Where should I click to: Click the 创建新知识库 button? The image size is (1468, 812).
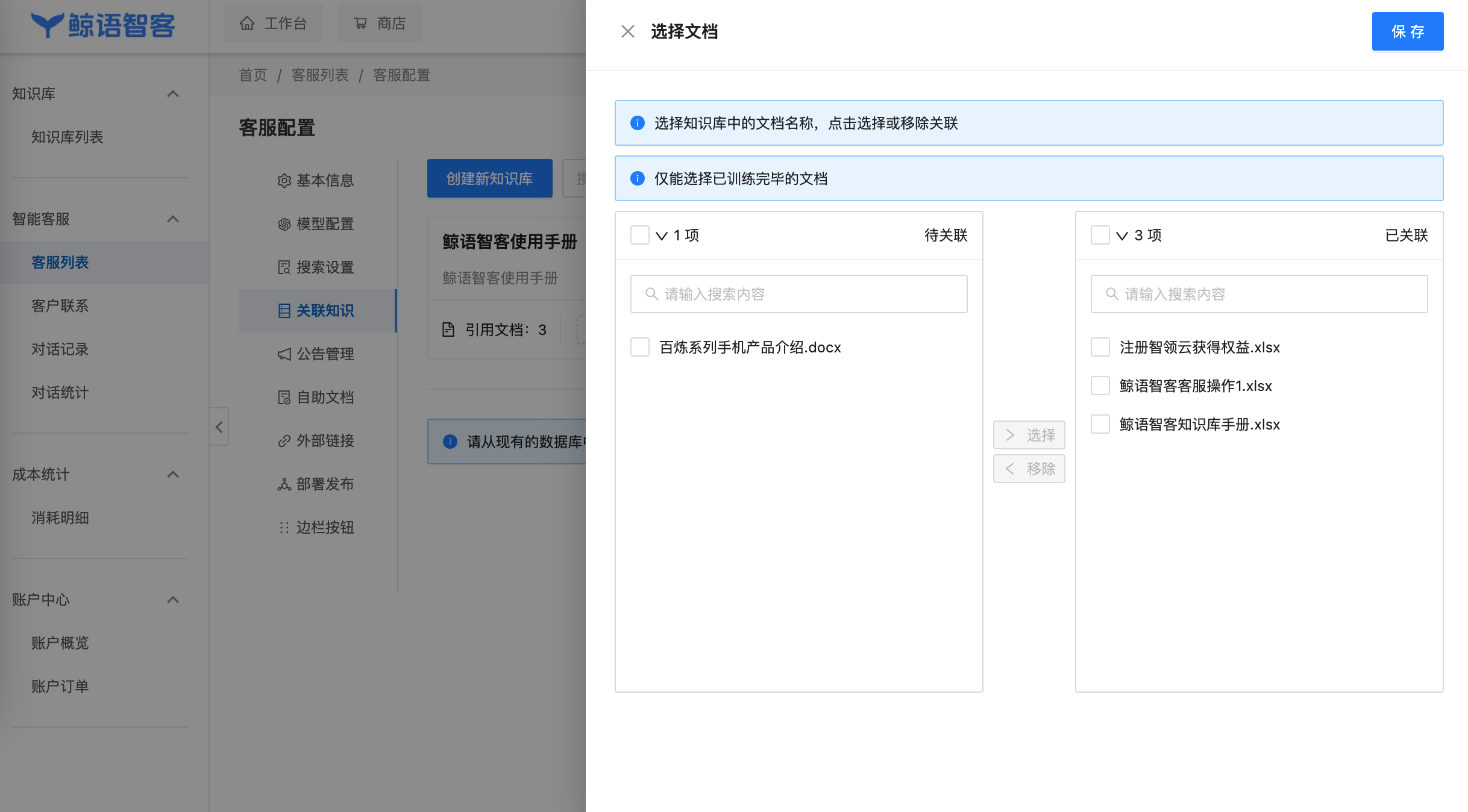[489, 178]
